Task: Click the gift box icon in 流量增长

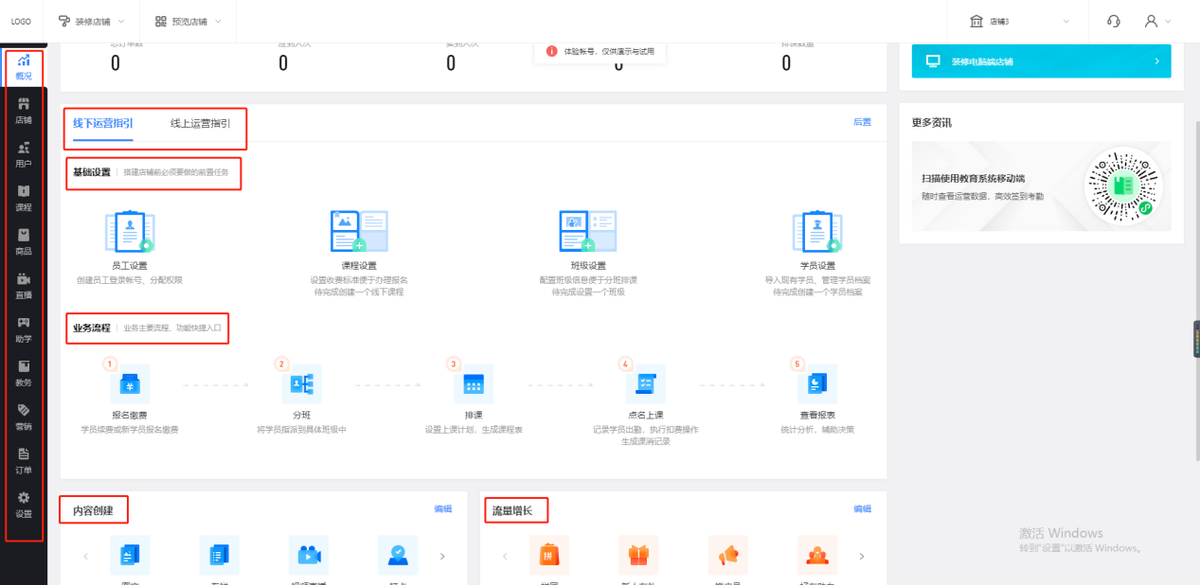Action: (638, 555)
